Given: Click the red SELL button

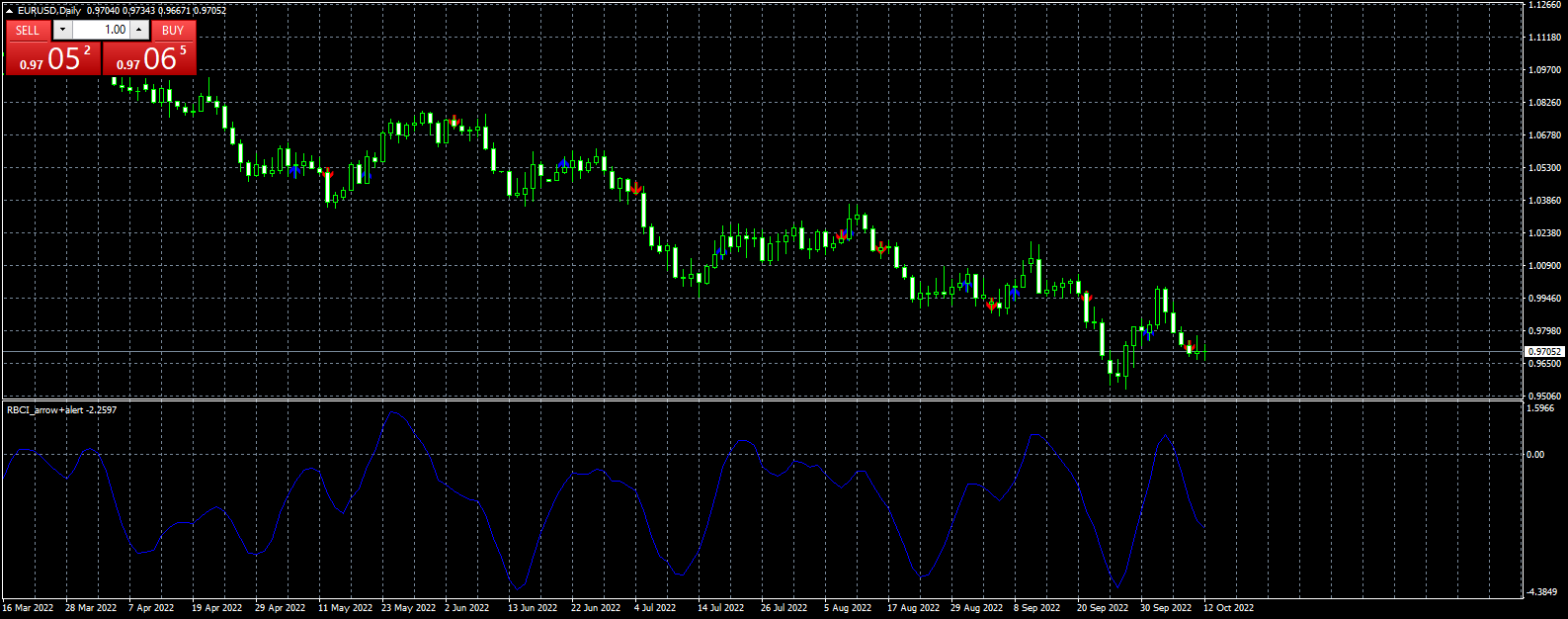Looking at the screenshot, I should point(28,30).
